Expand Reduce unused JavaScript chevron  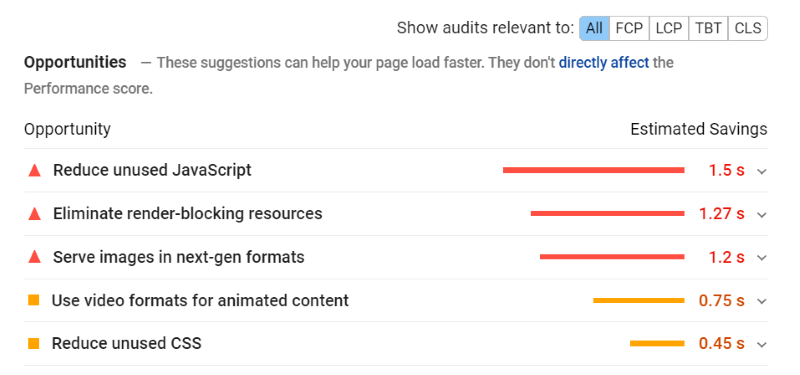(x=762, y=171)
